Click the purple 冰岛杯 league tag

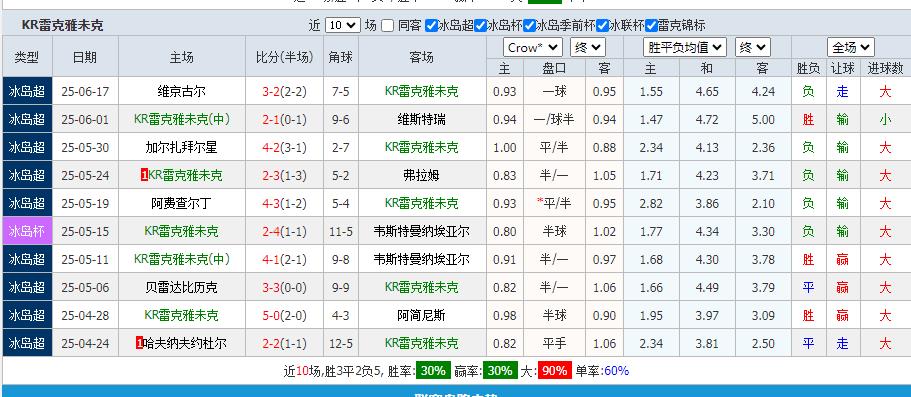point(27,231)
